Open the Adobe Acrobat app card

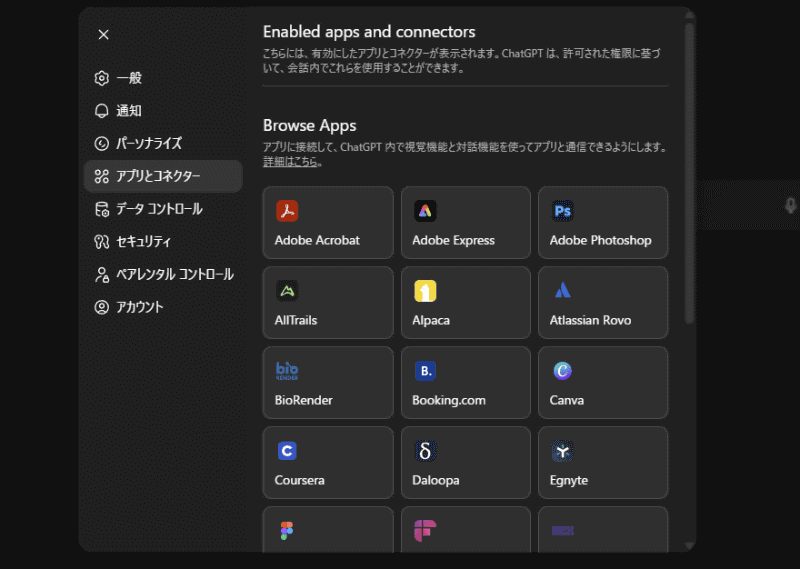pyautogui.click(x=328, y=222)
